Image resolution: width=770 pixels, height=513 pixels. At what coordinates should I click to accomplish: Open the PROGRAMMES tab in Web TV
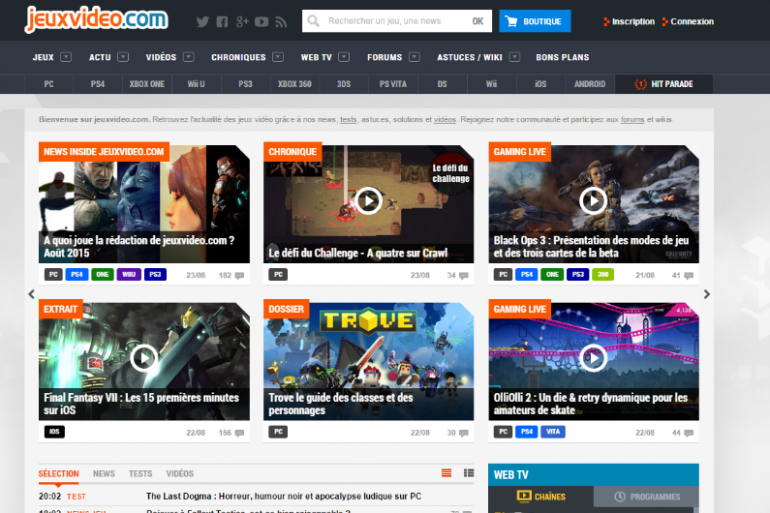tap(646, 496)
